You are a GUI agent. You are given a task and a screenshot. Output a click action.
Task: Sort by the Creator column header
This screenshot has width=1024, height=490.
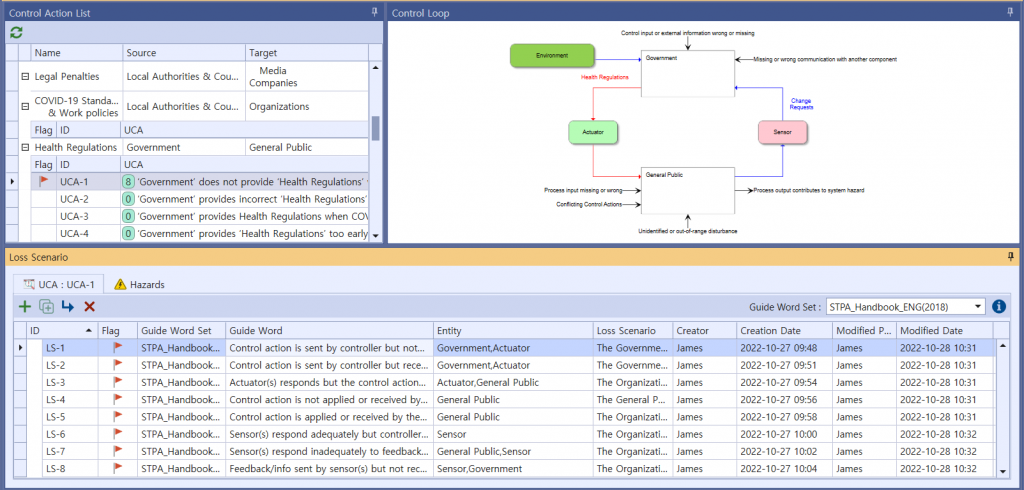(x=705, y=331)
